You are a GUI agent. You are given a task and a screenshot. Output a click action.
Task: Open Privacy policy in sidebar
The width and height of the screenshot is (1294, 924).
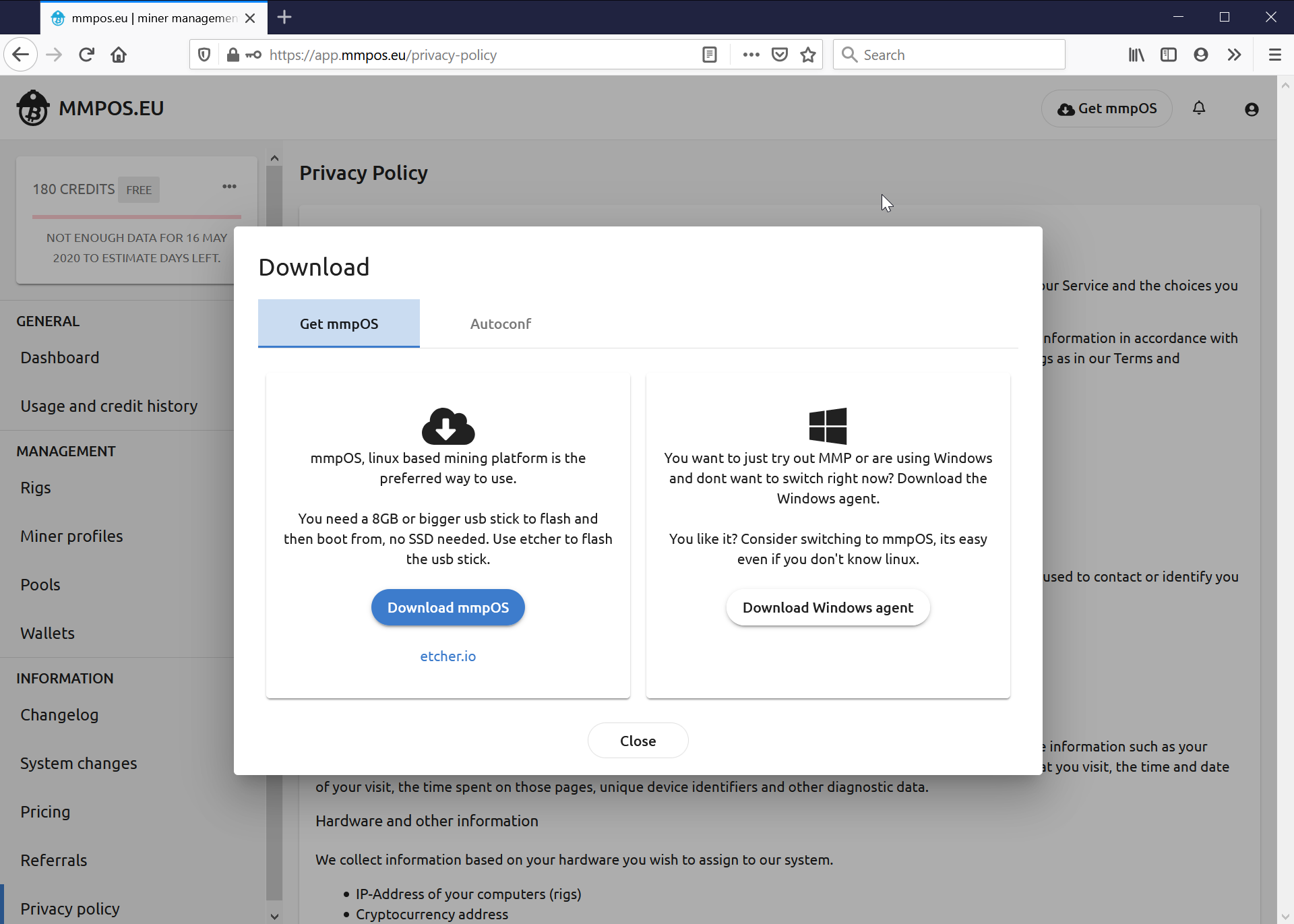[x=69, y=908]
